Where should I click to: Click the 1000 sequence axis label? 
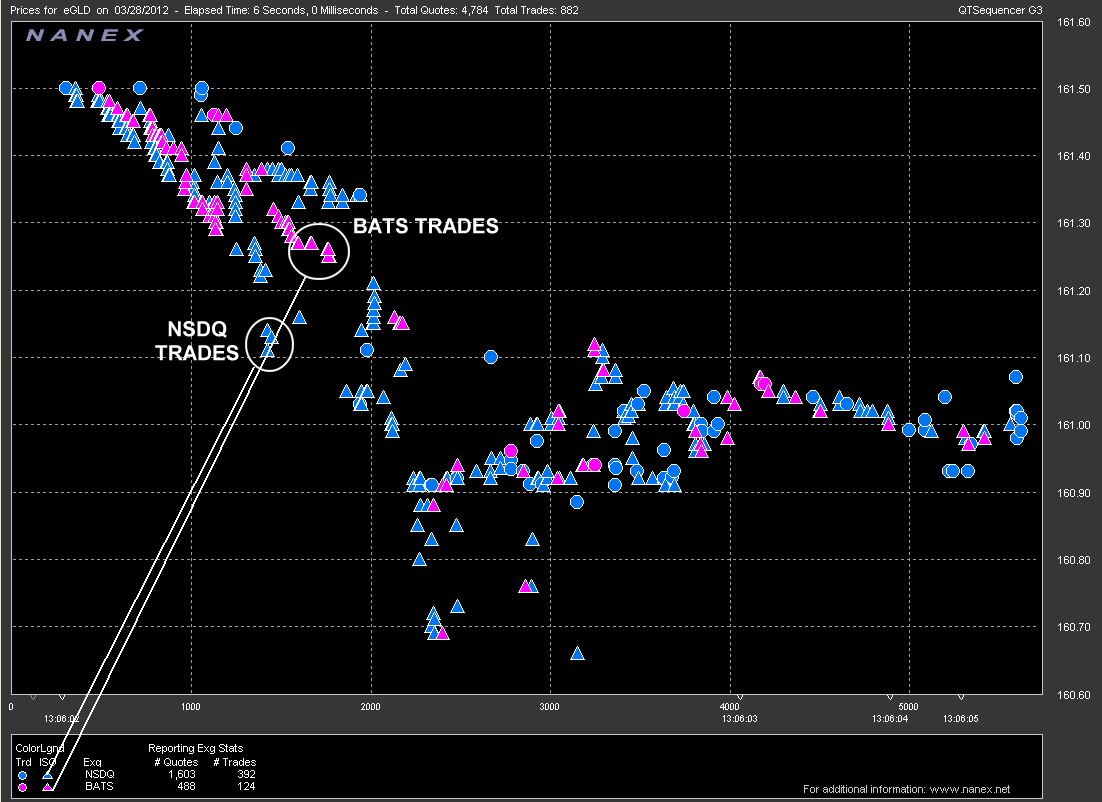[191, 706]
